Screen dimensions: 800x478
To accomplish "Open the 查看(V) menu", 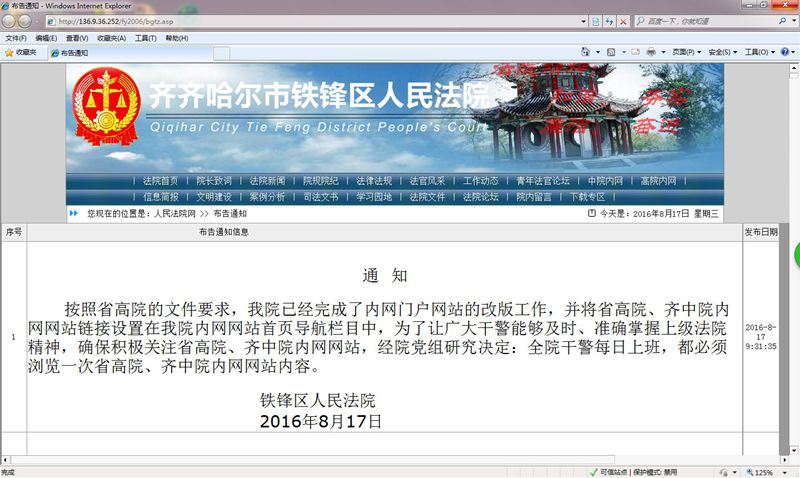I will (77, 38).
